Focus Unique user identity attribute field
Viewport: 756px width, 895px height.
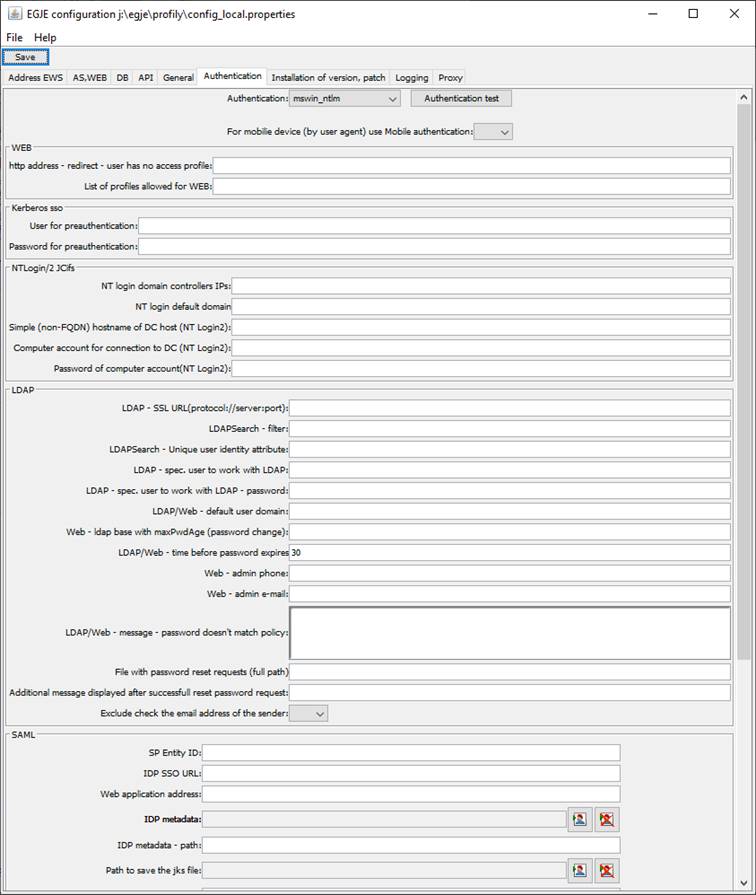510,449
